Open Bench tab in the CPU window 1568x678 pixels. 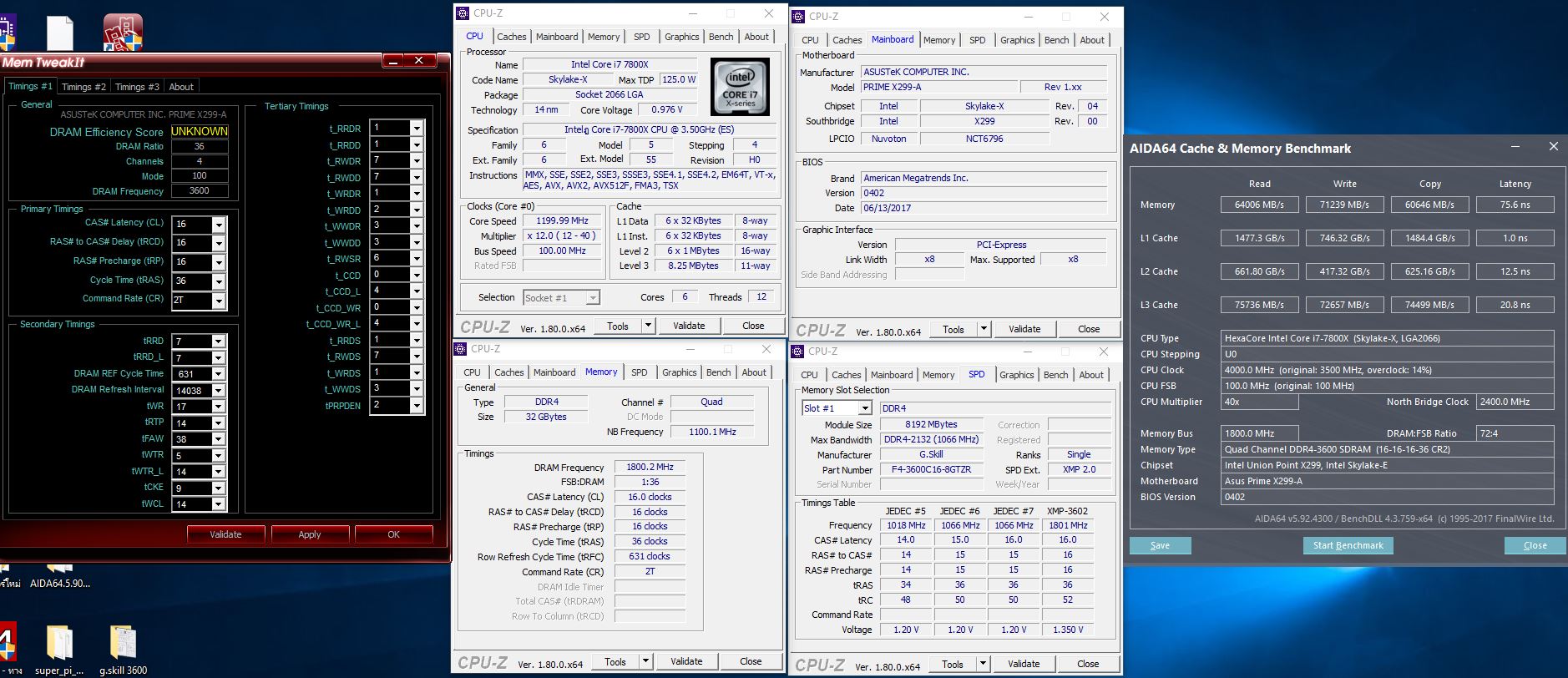click(721, 37)
